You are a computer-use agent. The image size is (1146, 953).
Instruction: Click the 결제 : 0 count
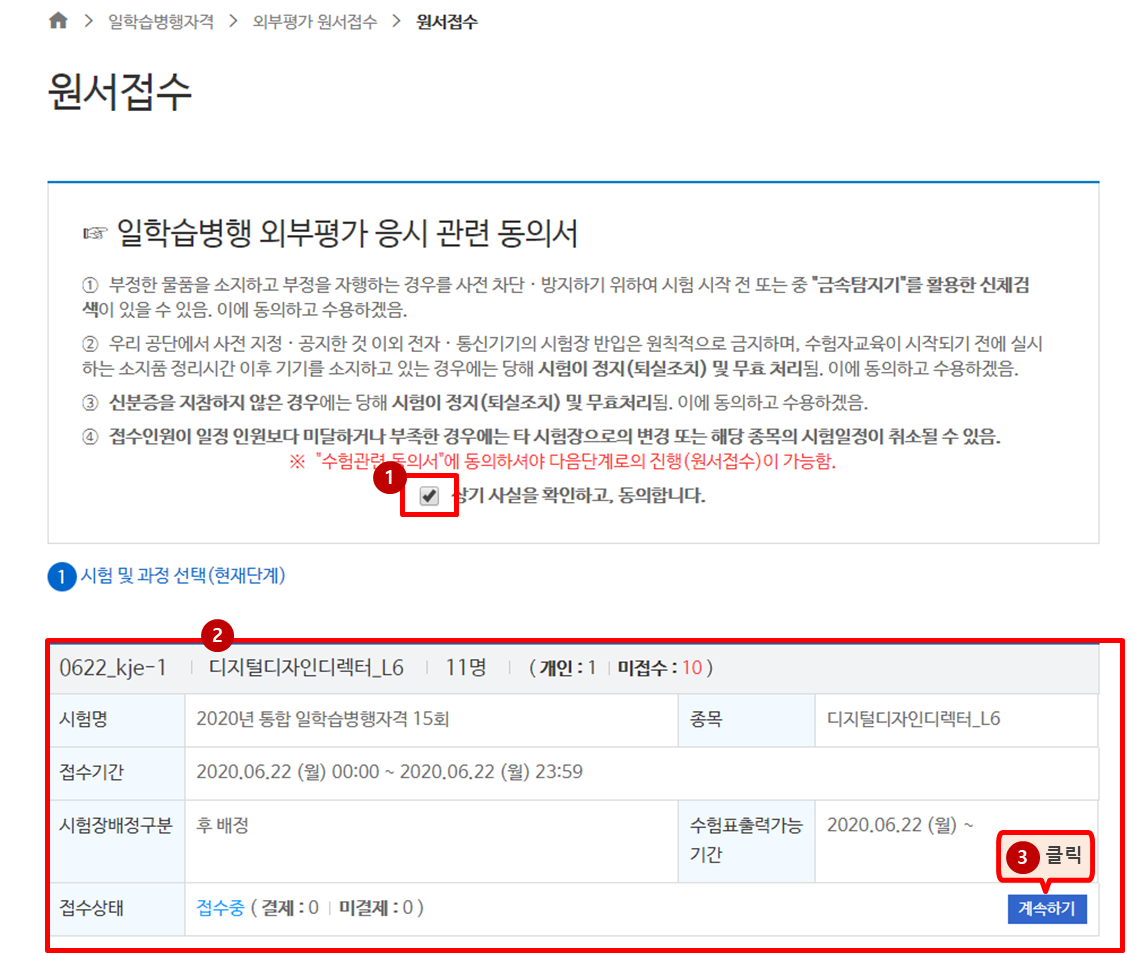(x=289, y=908)
